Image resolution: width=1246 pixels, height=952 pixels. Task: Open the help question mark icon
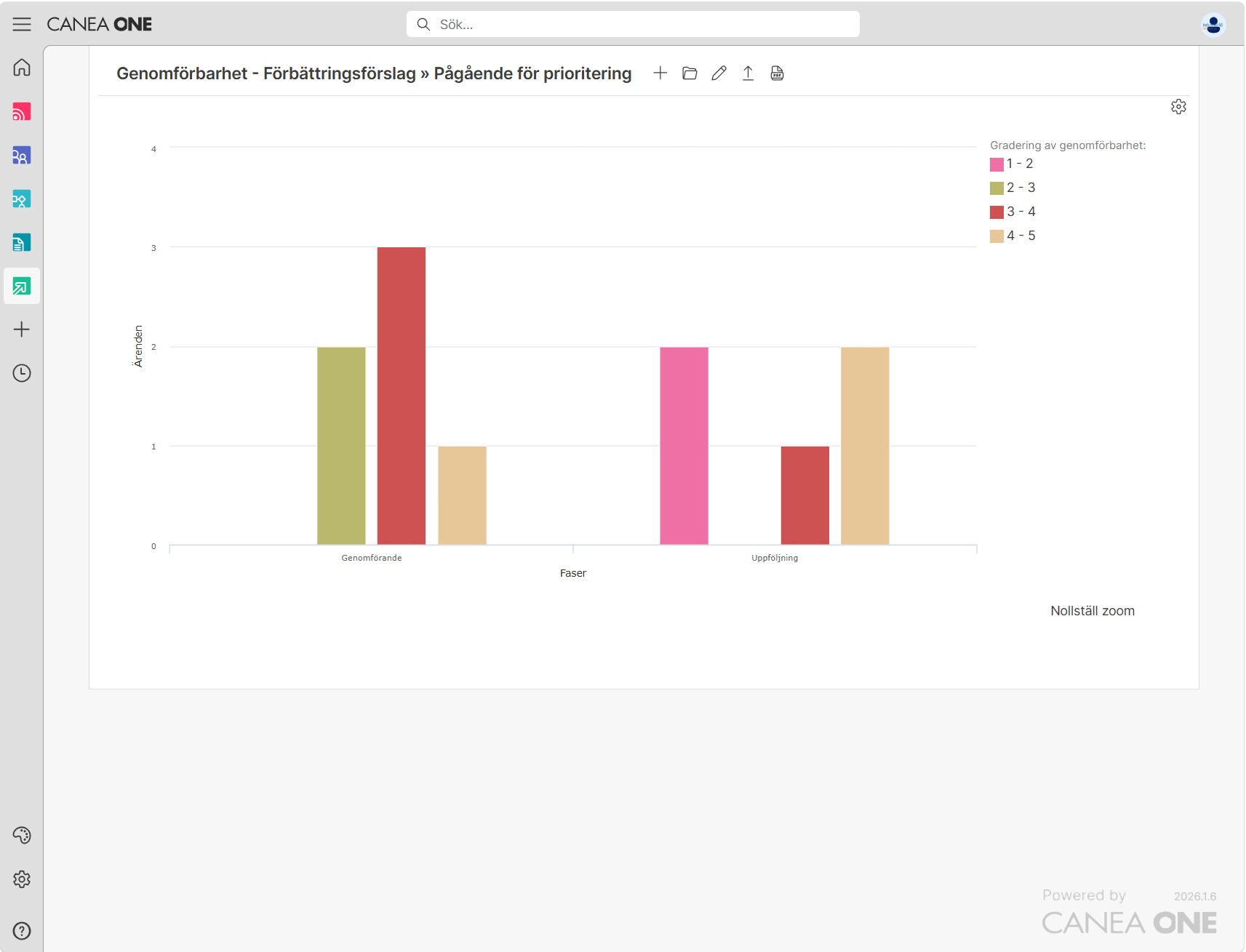[22, 931]
